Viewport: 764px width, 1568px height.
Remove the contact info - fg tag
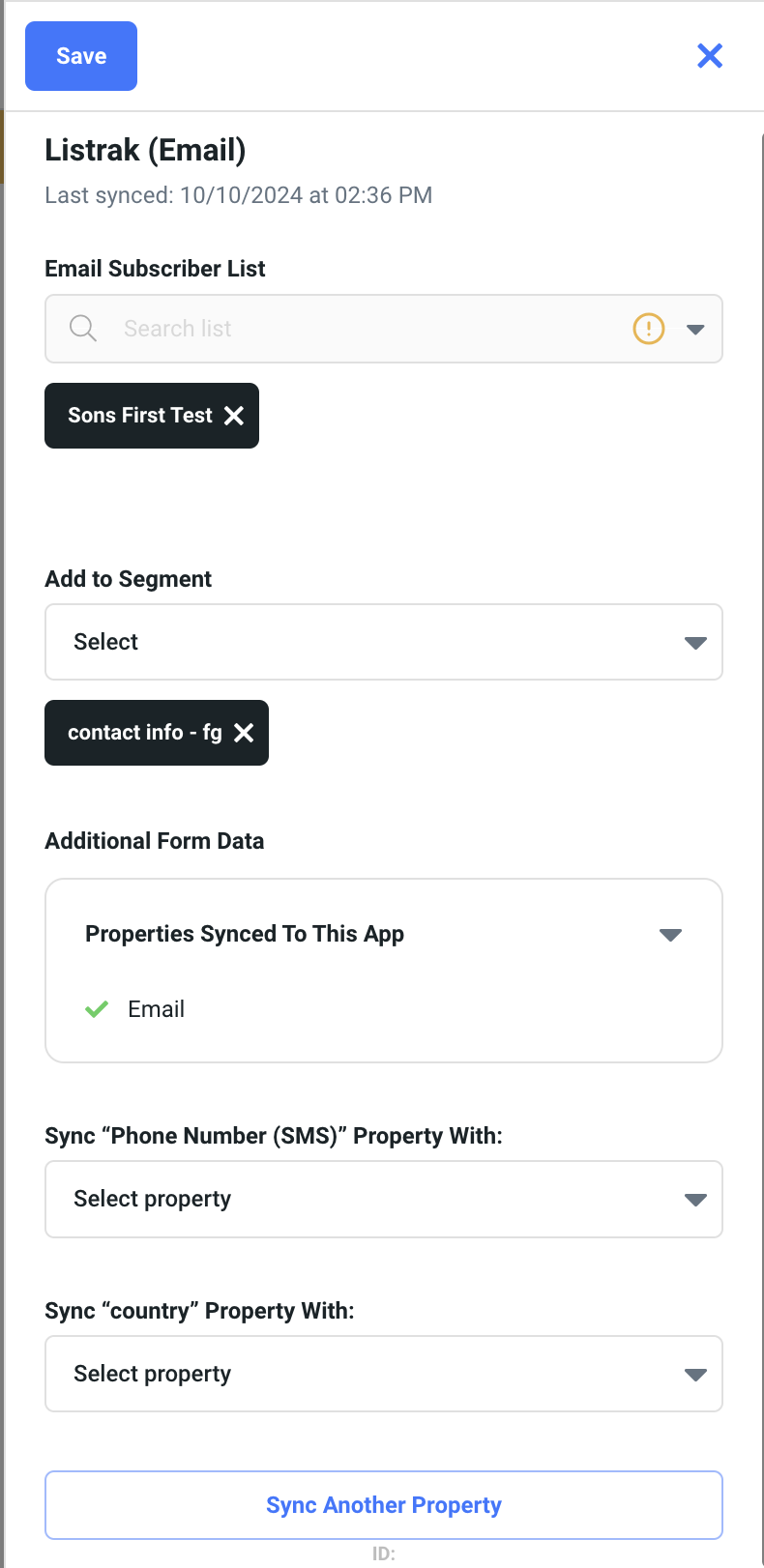point(244,733)
